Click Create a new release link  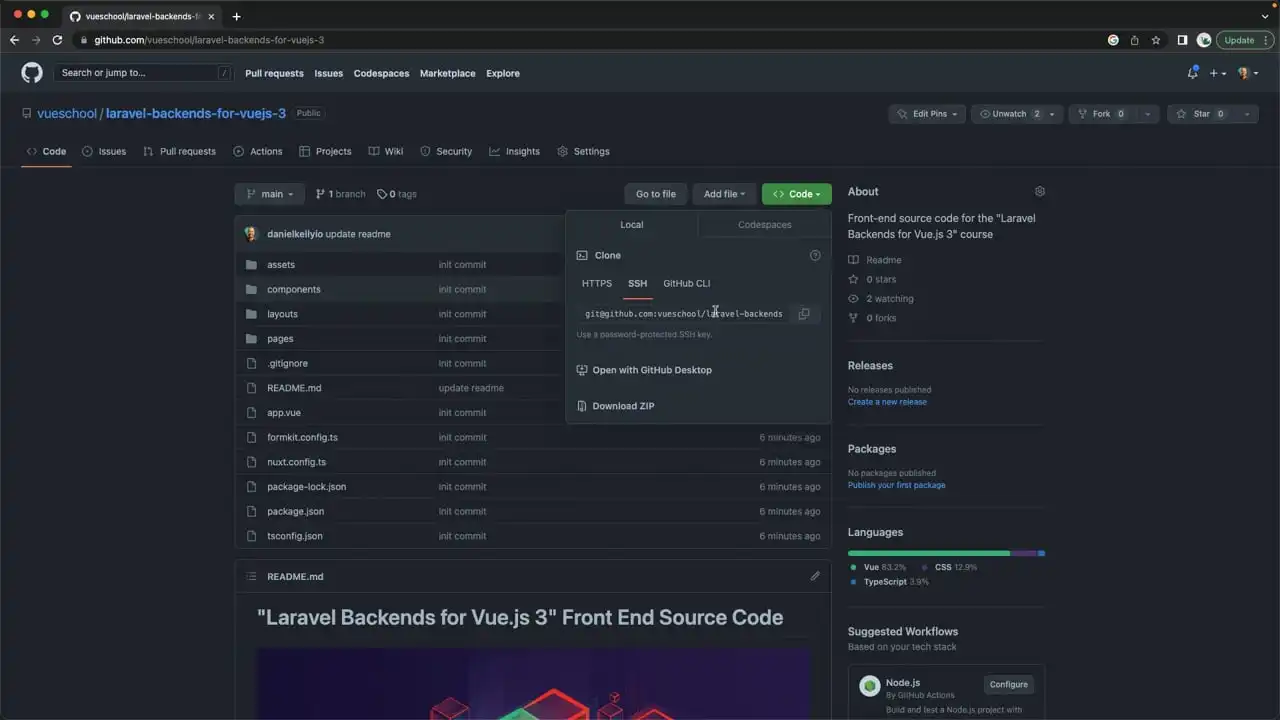[887, 402]
